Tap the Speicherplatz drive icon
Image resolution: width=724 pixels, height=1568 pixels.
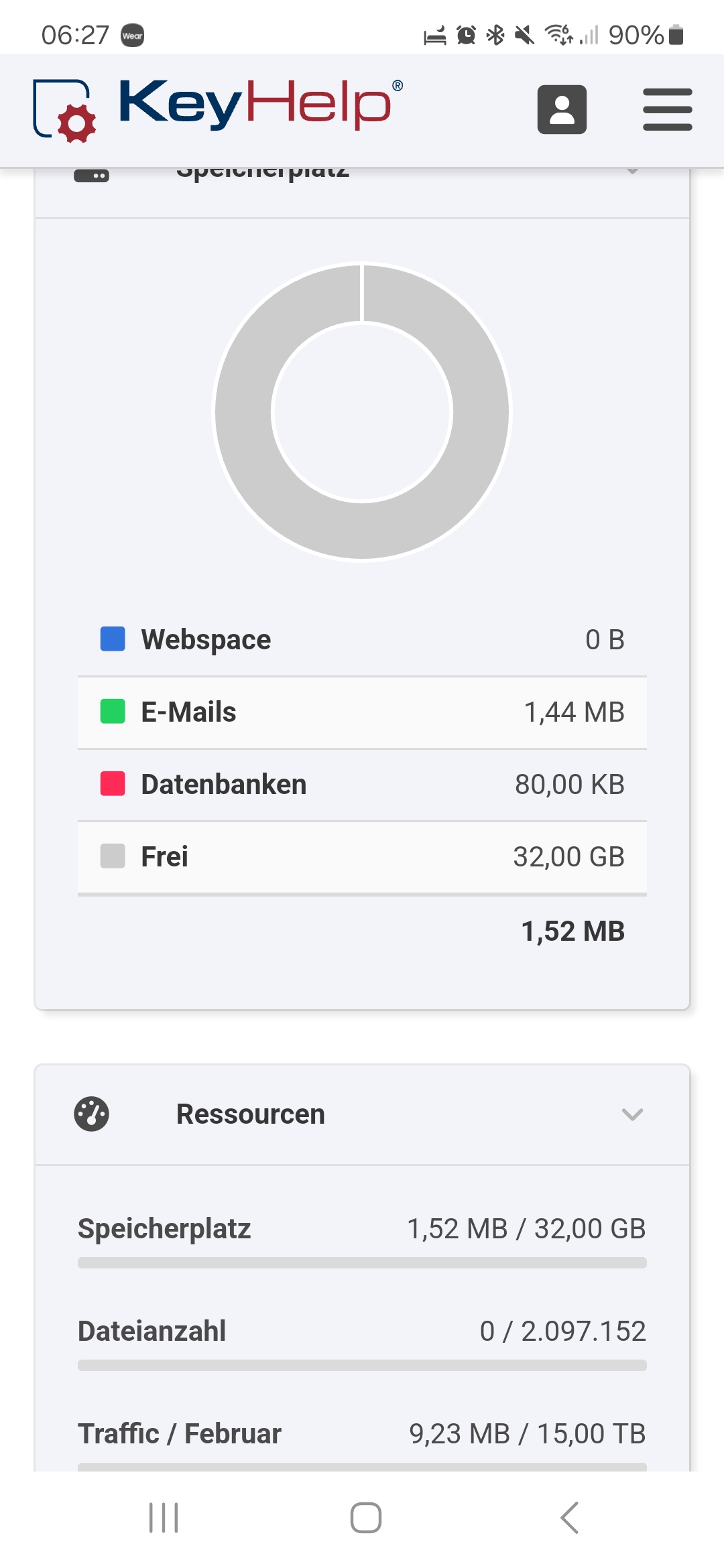(x=92, y=176)
